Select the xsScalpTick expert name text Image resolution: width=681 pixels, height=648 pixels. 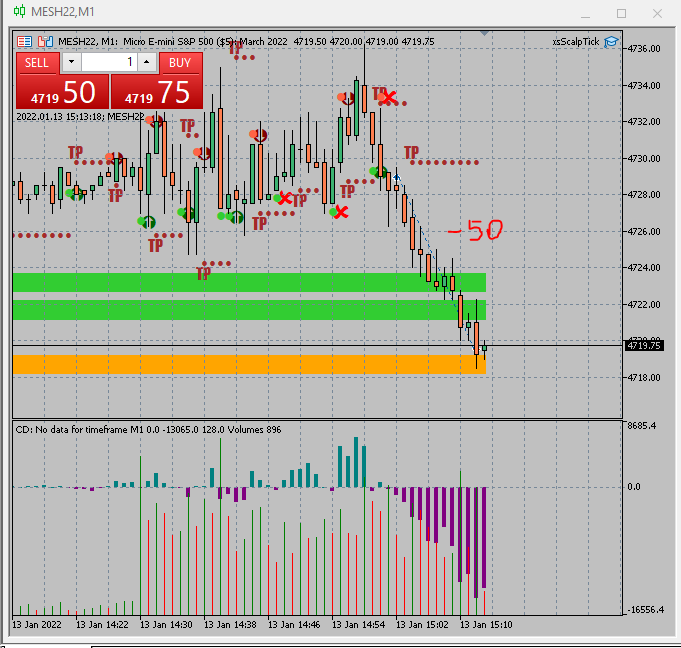(576, 42)
